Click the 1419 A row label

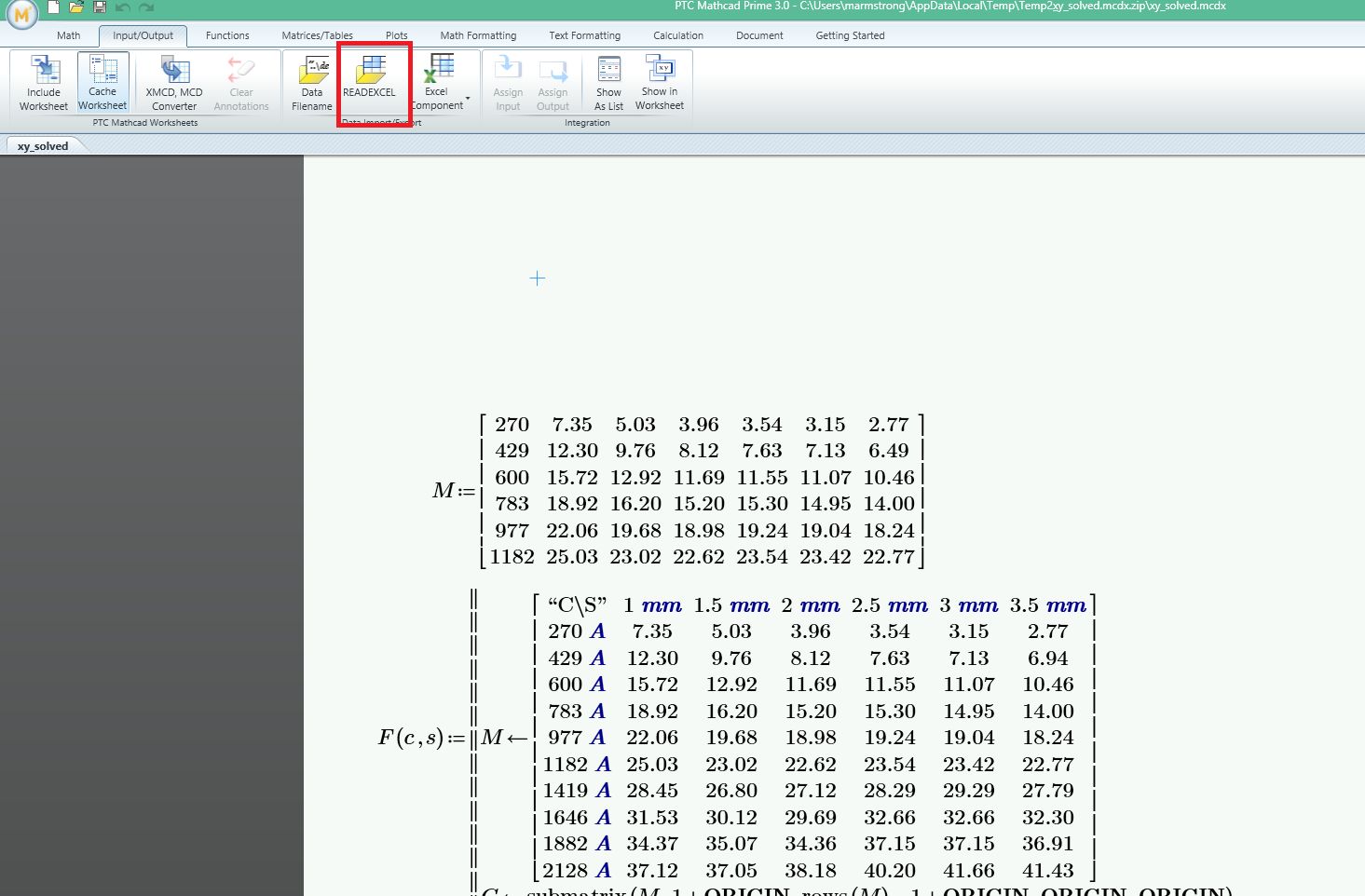click(577, 791)
